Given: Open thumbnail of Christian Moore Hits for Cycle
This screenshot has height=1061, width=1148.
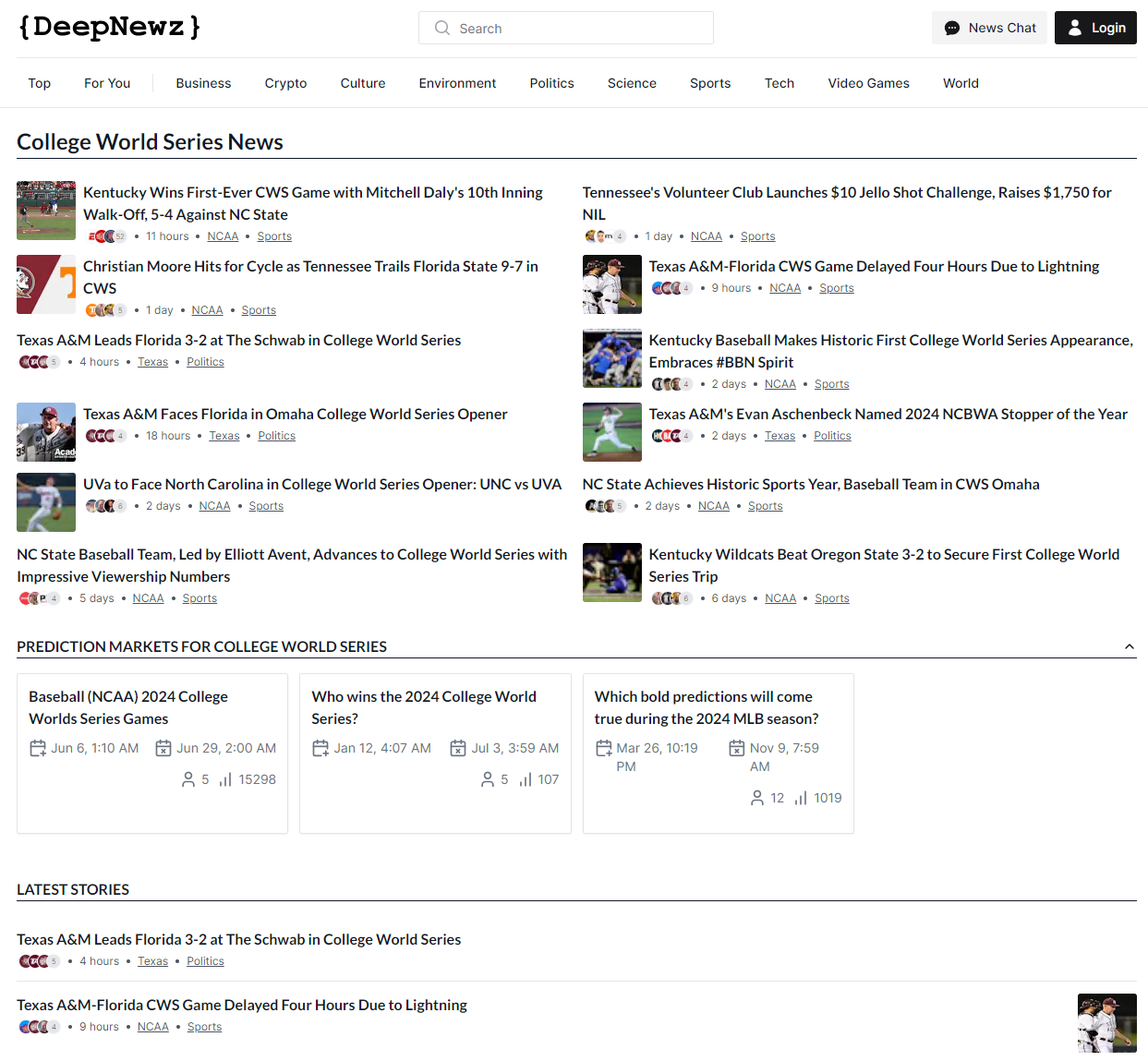Looking at the screenshot, I should click(x=46, y=284).
